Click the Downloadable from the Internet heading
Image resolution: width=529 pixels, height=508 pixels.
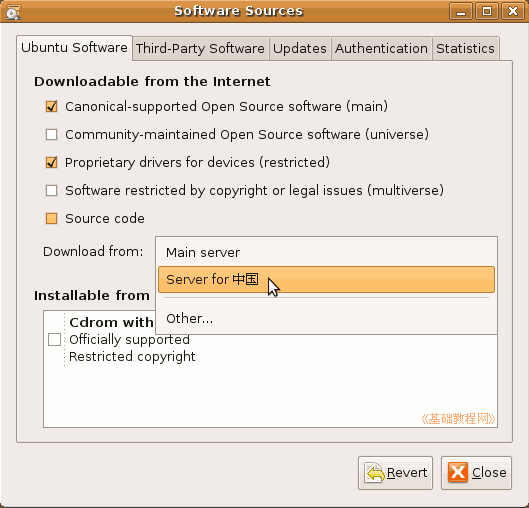[152, 82]
